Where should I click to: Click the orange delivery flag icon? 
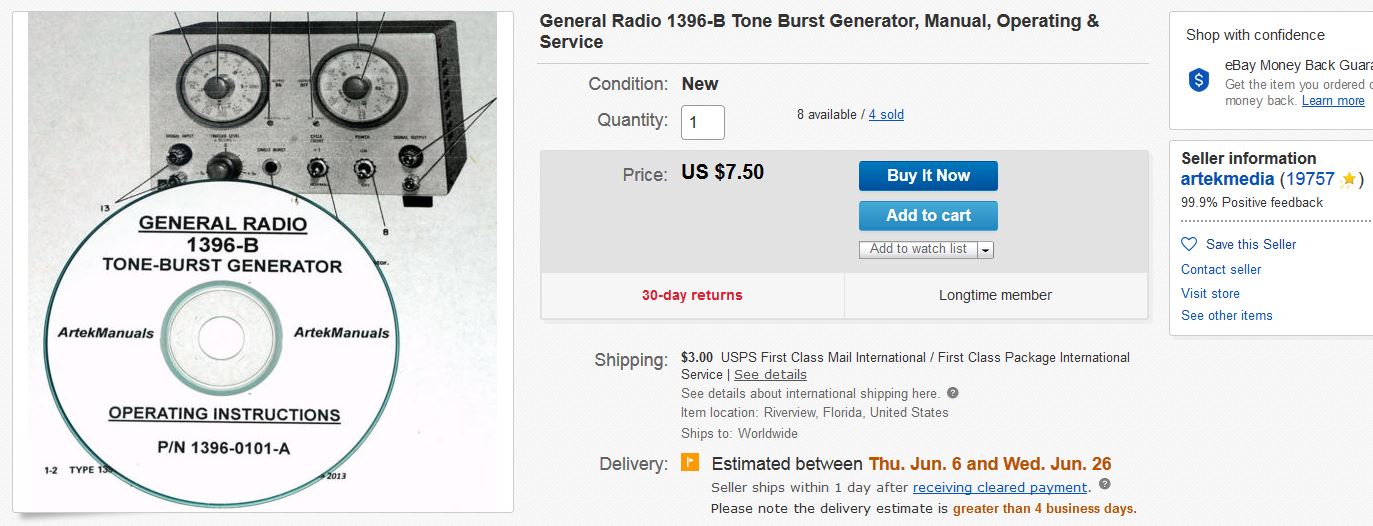(690, 463)
